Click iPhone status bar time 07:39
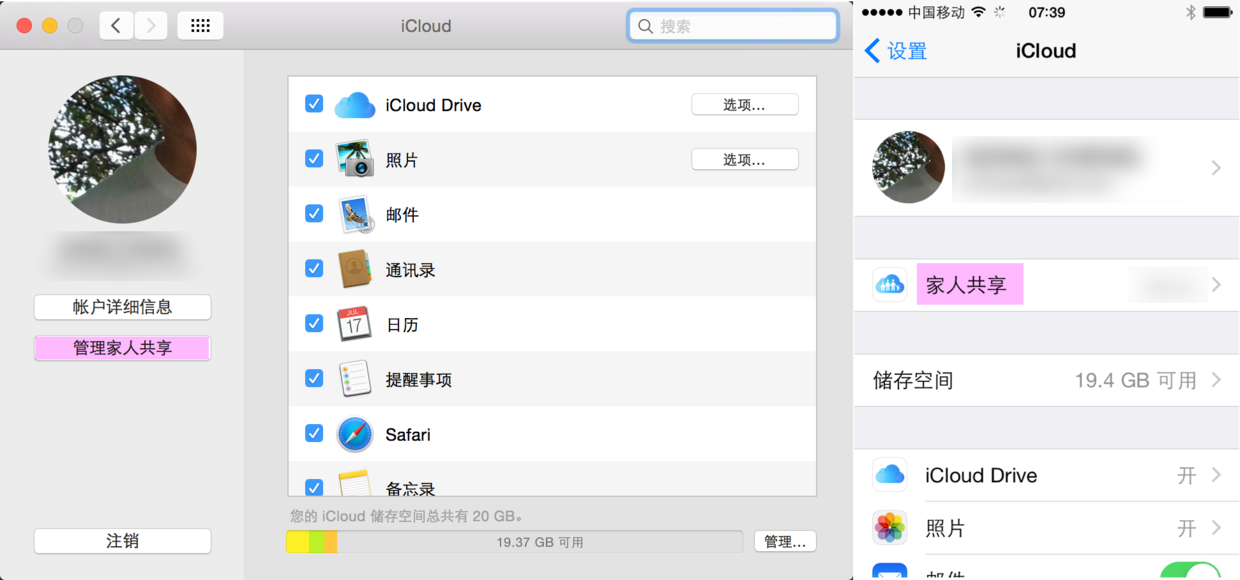 click(x=1047, y=12)
